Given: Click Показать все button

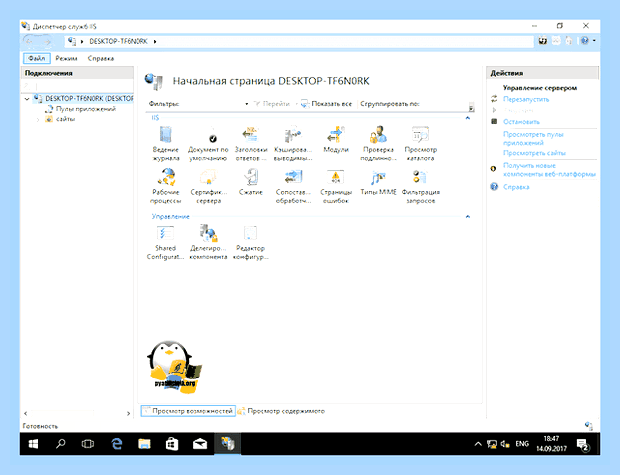Looking at the screenshot, I should point(327,104).
